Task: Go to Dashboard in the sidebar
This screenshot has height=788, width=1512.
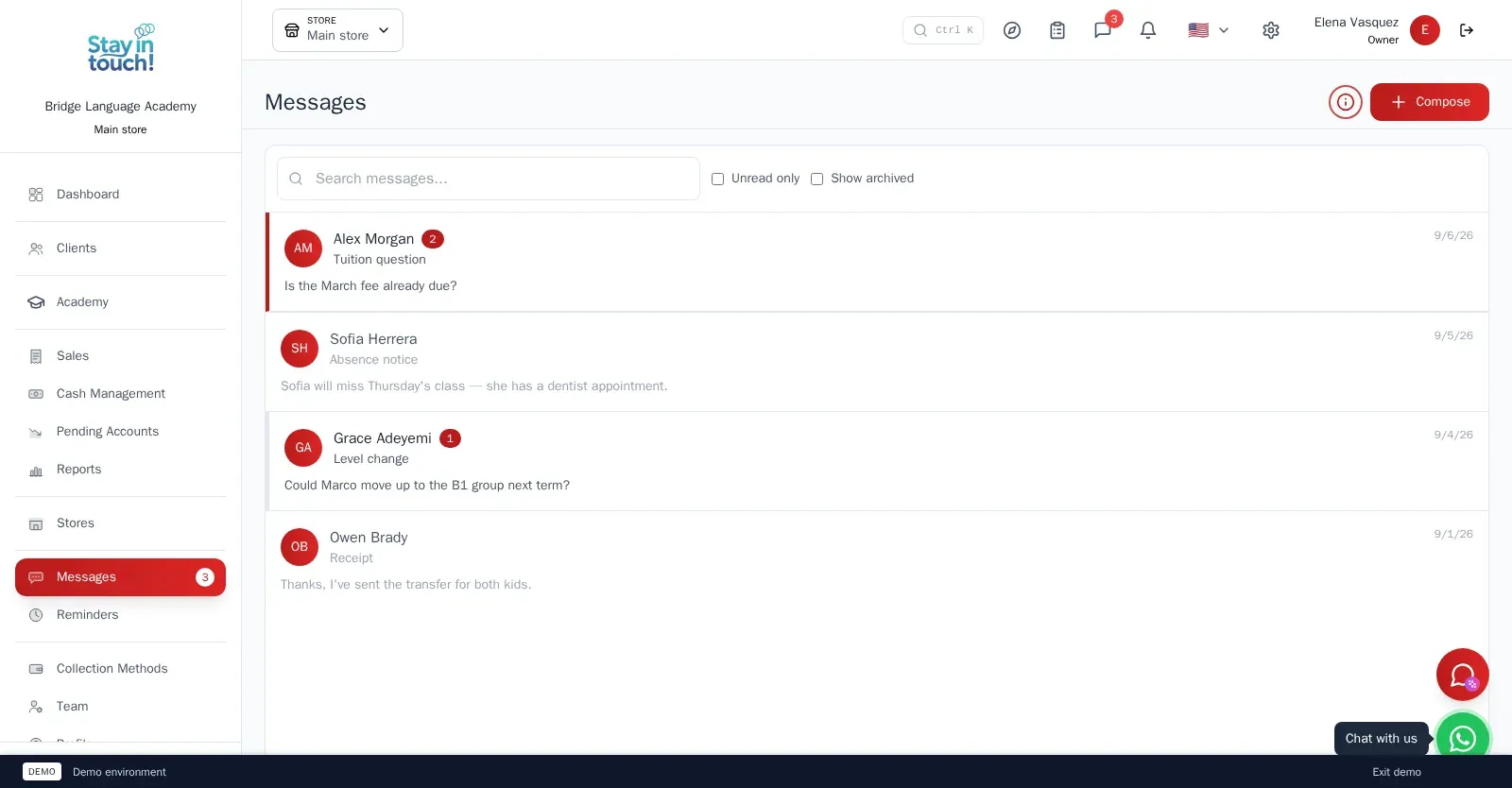Action: pos(121,195)
